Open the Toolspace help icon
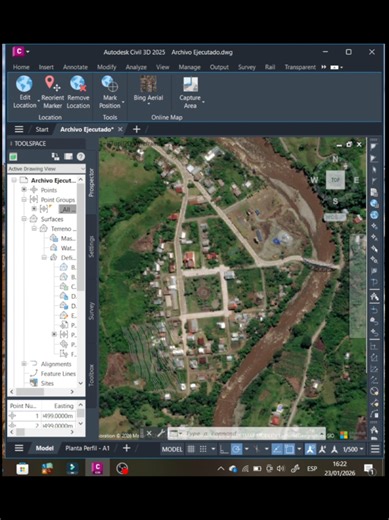The height and width of the screenshot is (520, 389). [81, 157]
